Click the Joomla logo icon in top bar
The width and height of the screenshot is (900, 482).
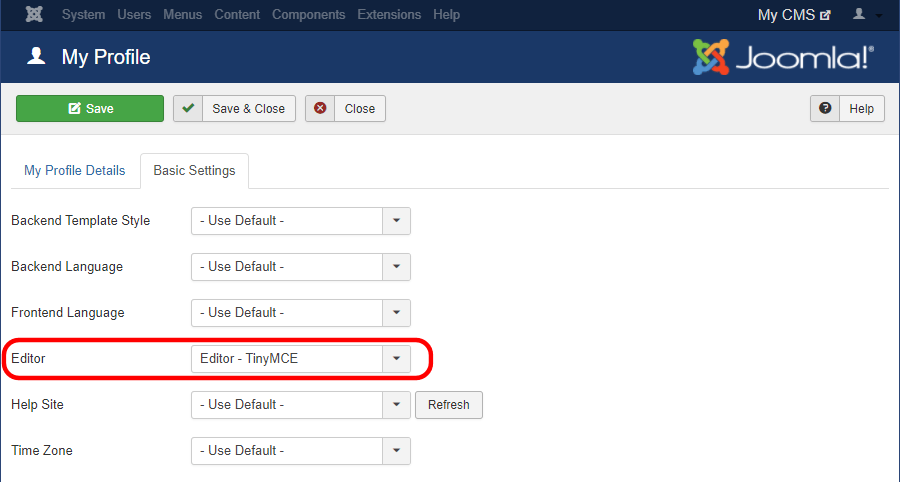click(x=34, y=14)
